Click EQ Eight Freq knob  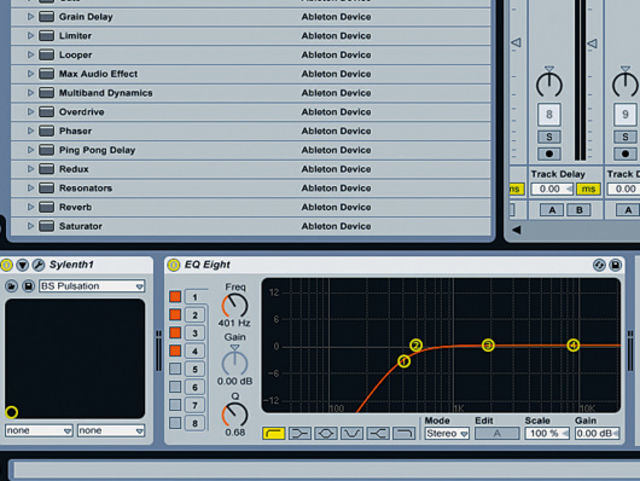(x=235, y=306)
